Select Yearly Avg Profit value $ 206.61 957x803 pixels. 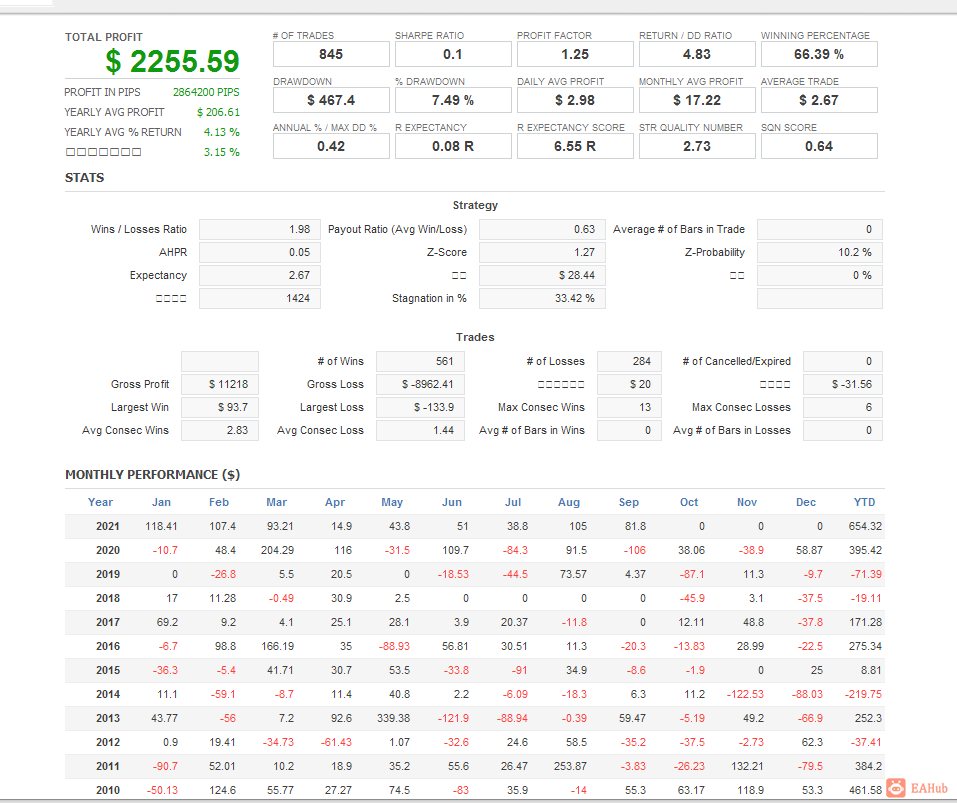218,112
